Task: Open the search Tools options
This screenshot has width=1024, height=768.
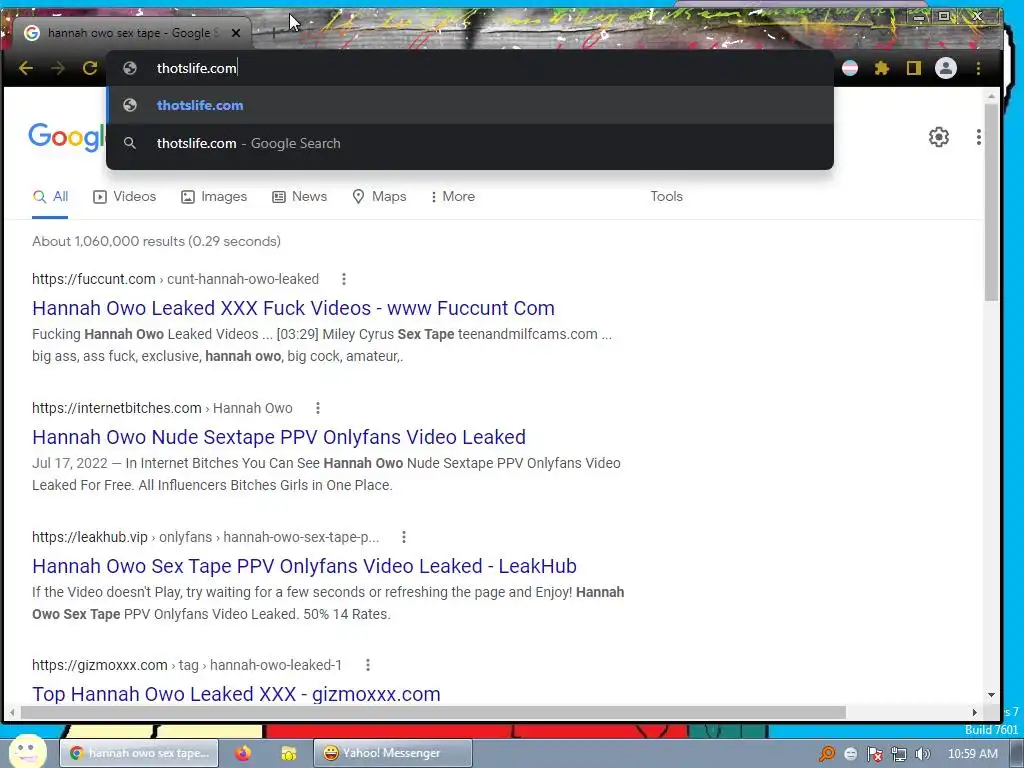Action: (x=666, y=197)
